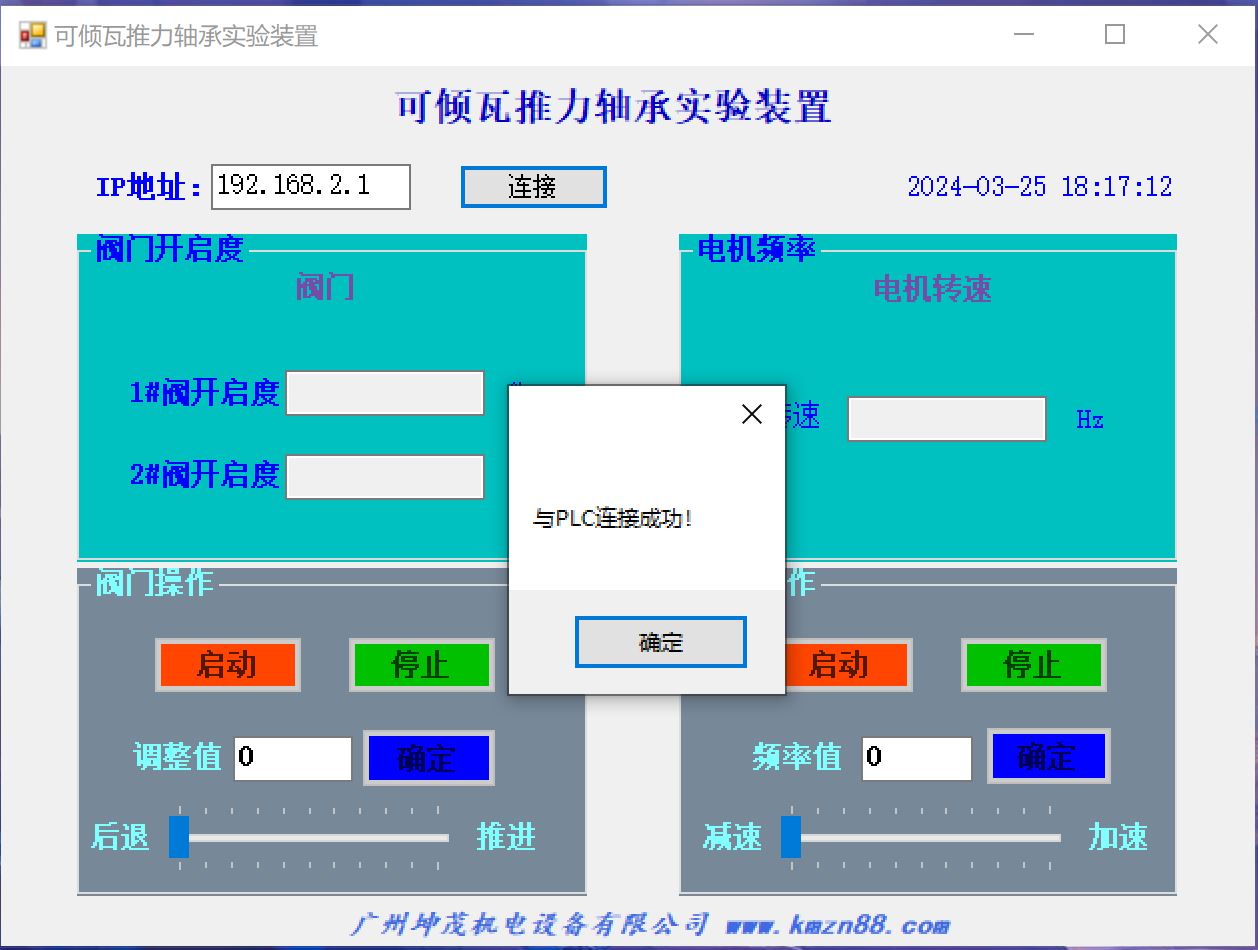The image size is (1258, 950).
Task: Click the blue 确定 button beside 调整值
Action: [428, 758]
